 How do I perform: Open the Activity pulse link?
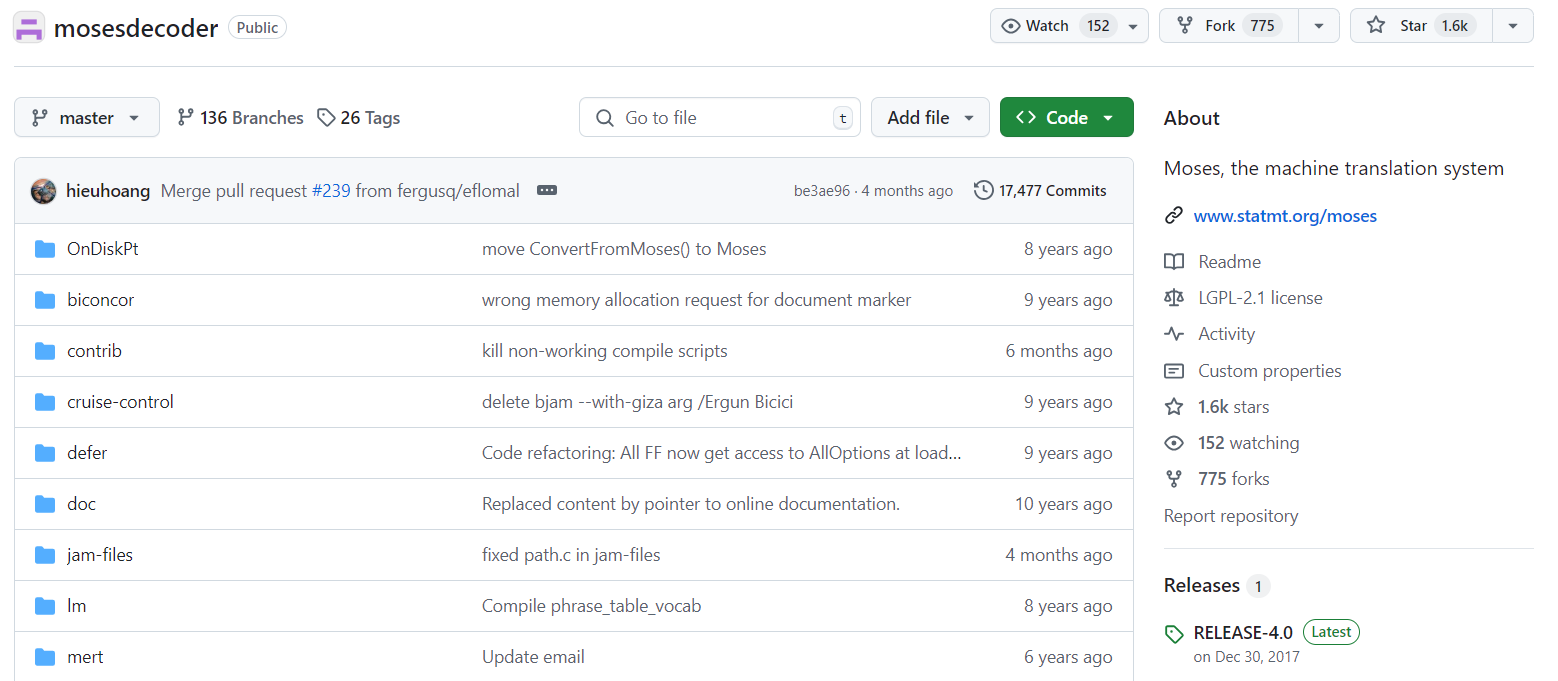1226,334
